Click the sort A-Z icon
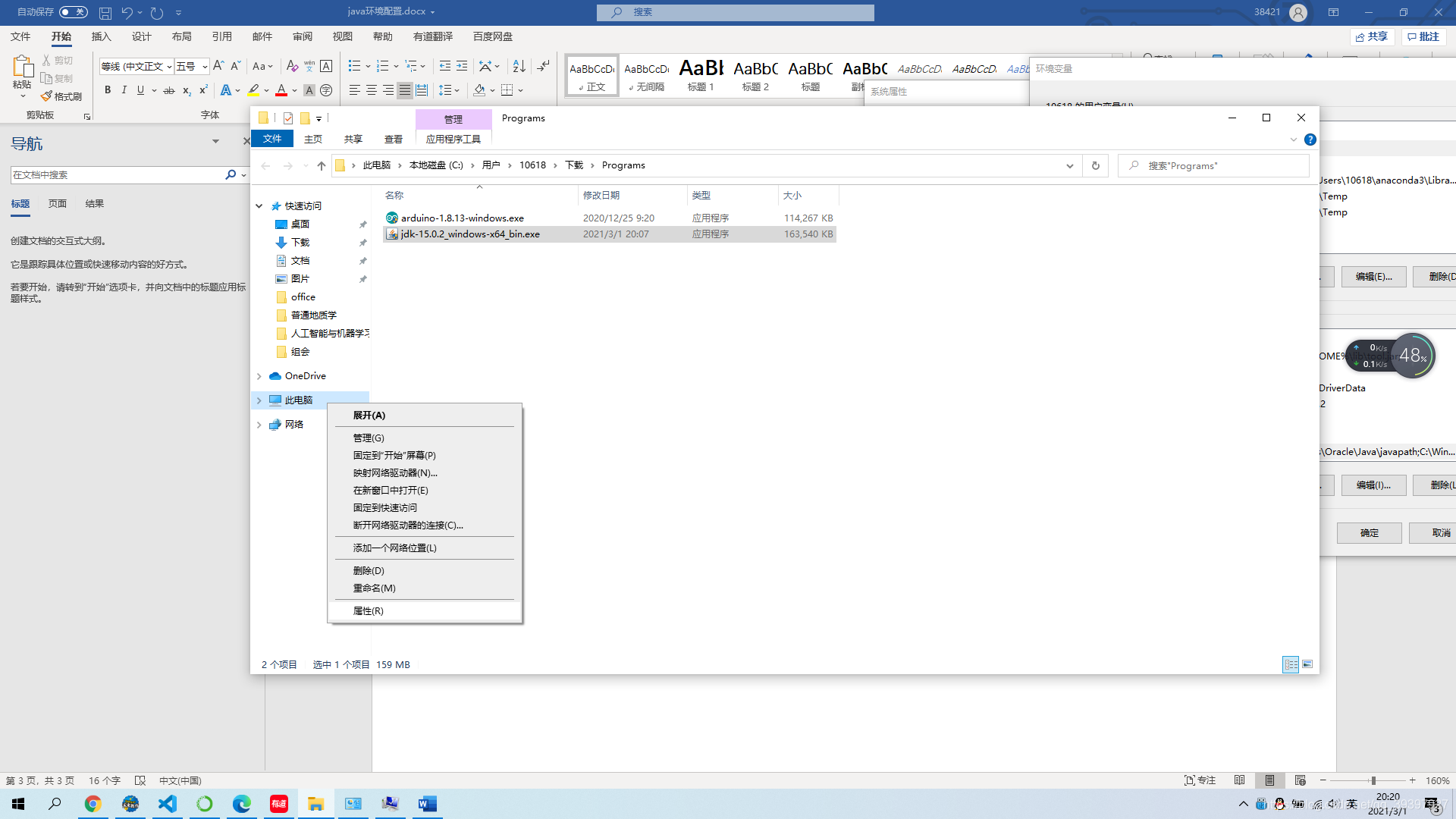The image size is (1456, 819). pyautogui.click(x=519, y=66)
